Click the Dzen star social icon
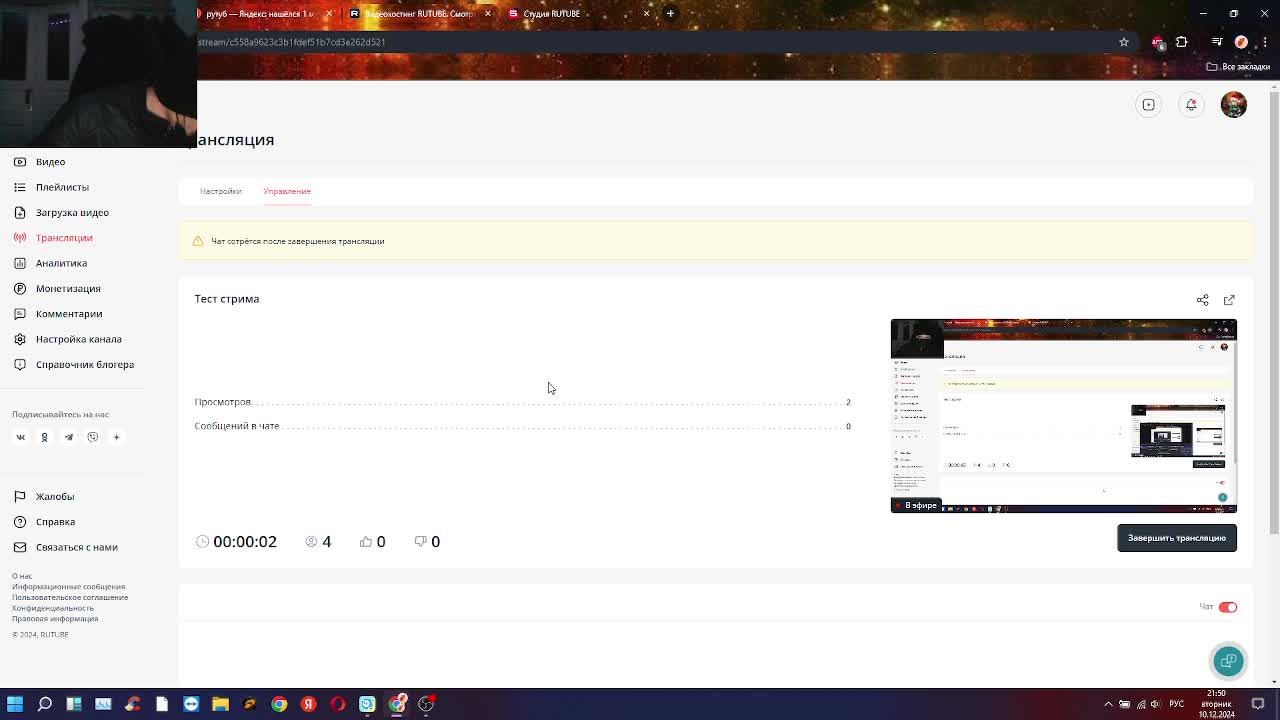The image size is (1280, 720). (116, 437)
